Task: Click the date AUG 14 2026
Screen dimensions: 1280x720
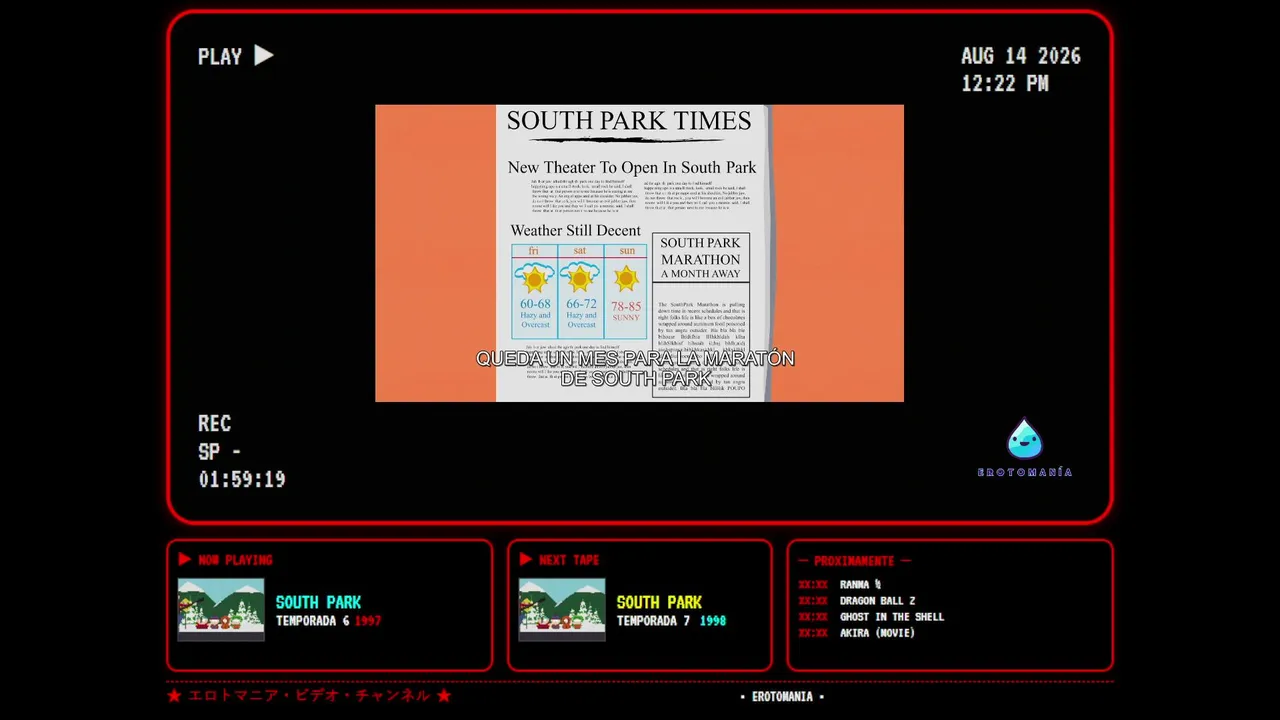Action: point(1021,56)
